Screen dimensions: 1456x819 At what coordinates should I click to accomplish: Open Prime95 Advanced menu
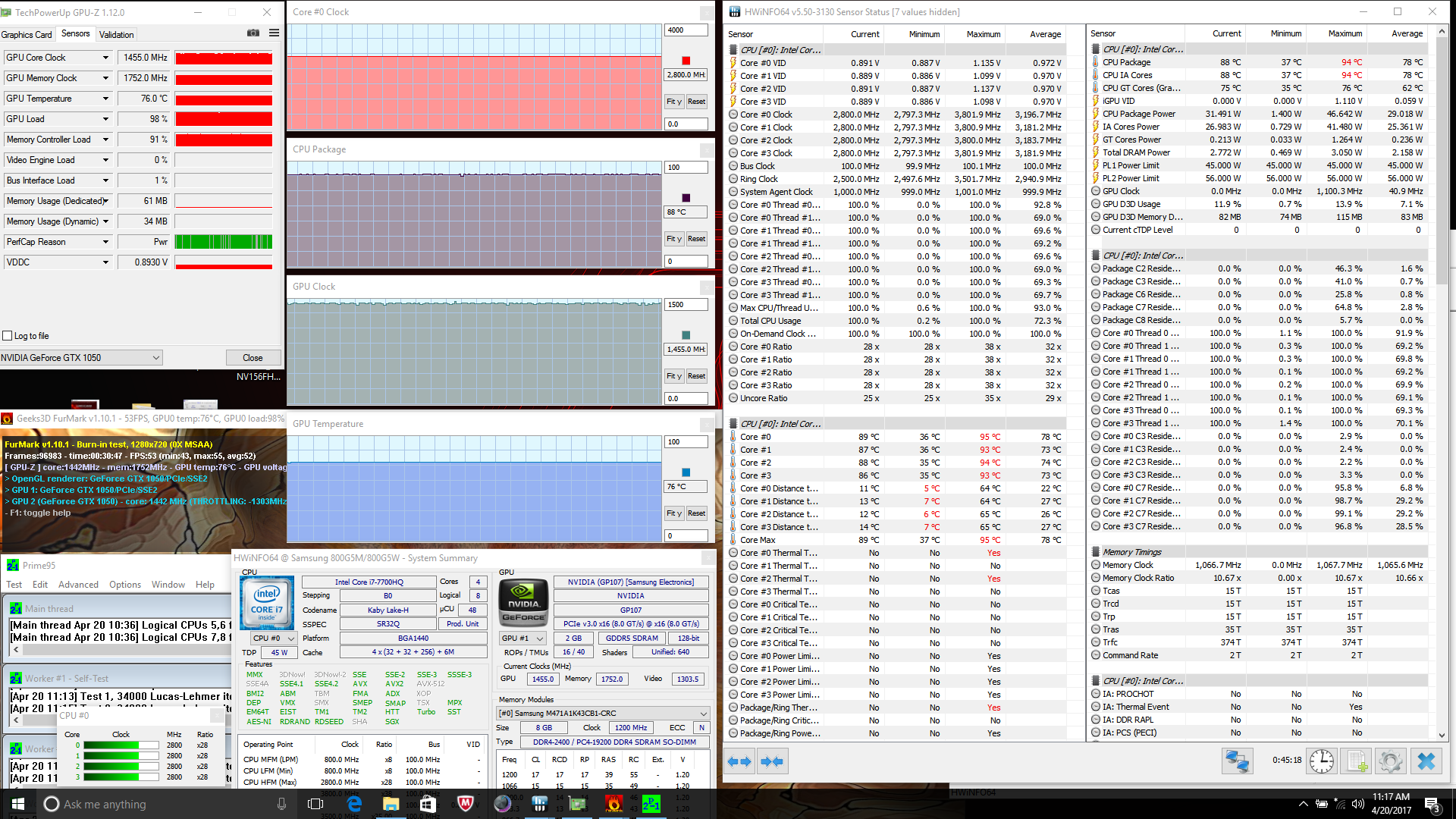point(78,585)
